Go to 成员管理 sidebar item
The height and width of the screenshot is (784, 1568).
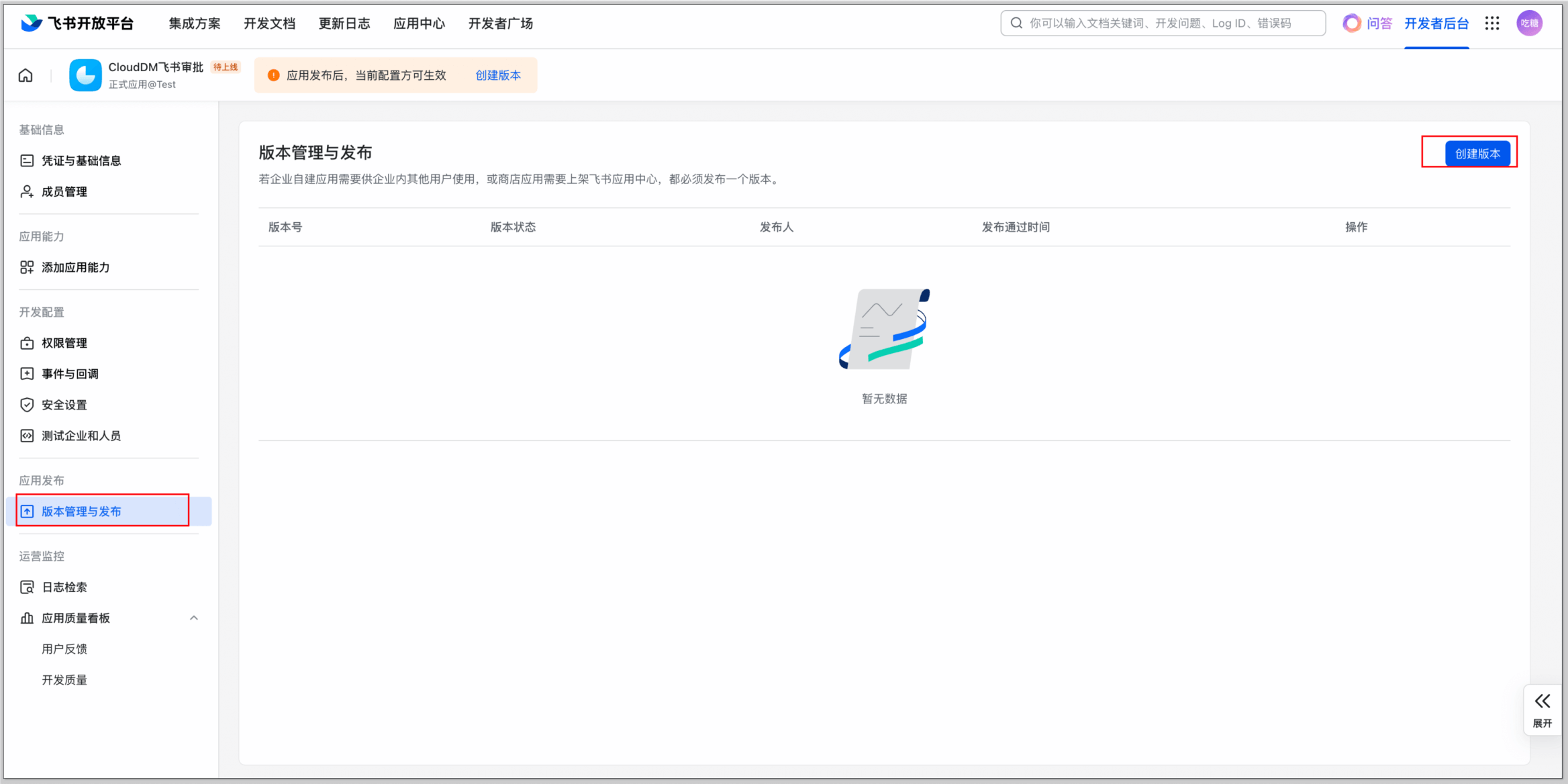point(64,191)
